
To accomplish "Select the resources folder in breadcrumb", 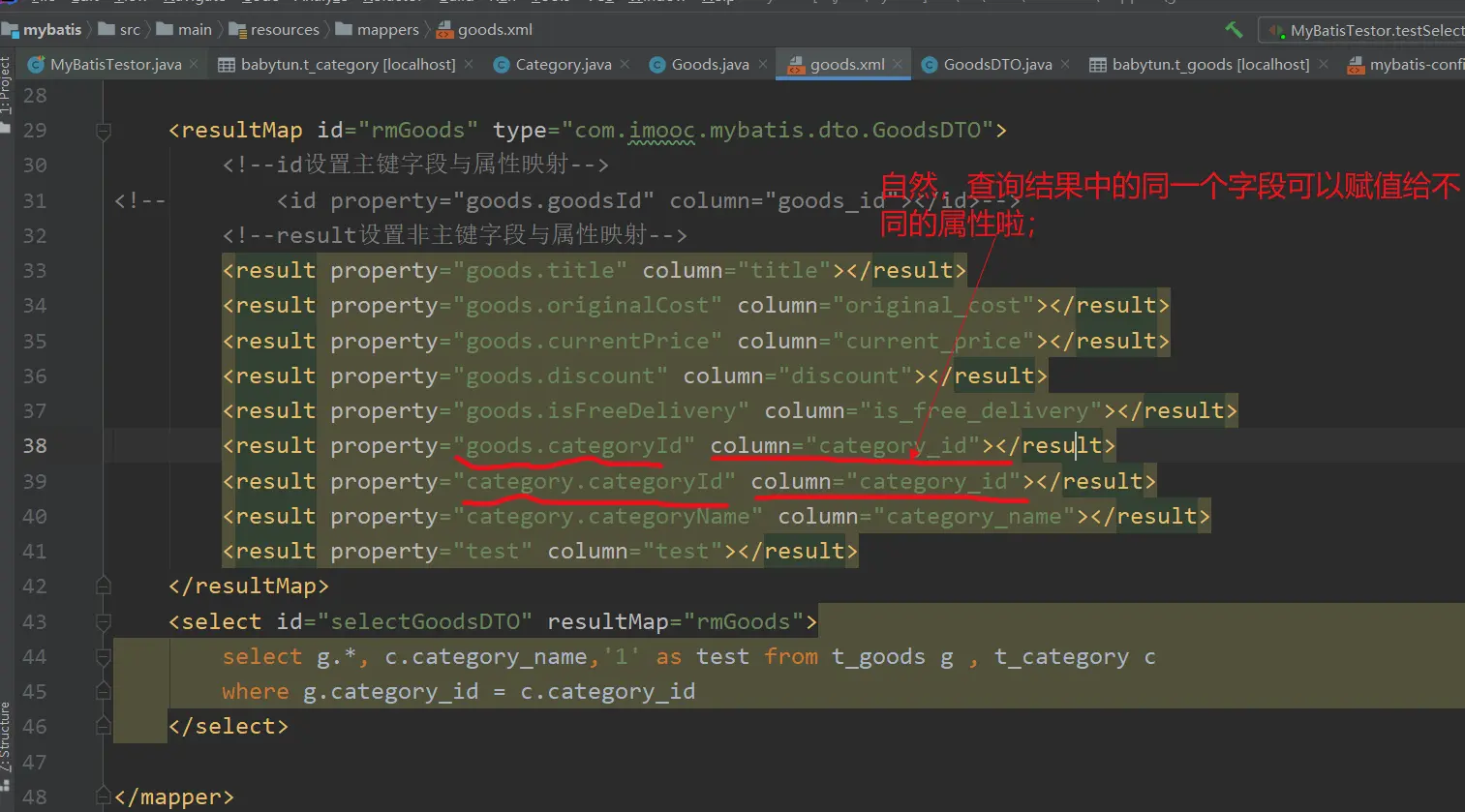I will tap(284, 30).
